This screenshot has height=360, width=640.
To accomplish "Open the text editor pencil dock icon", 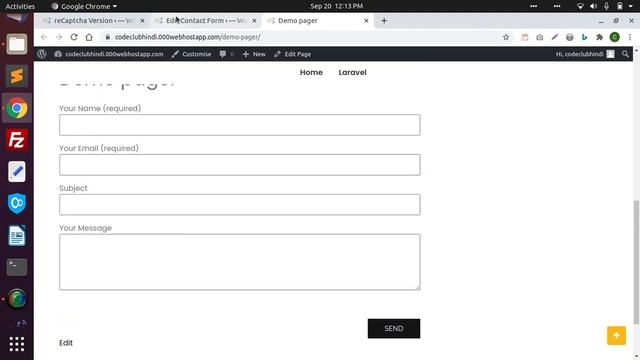I will tap(17, 172).
